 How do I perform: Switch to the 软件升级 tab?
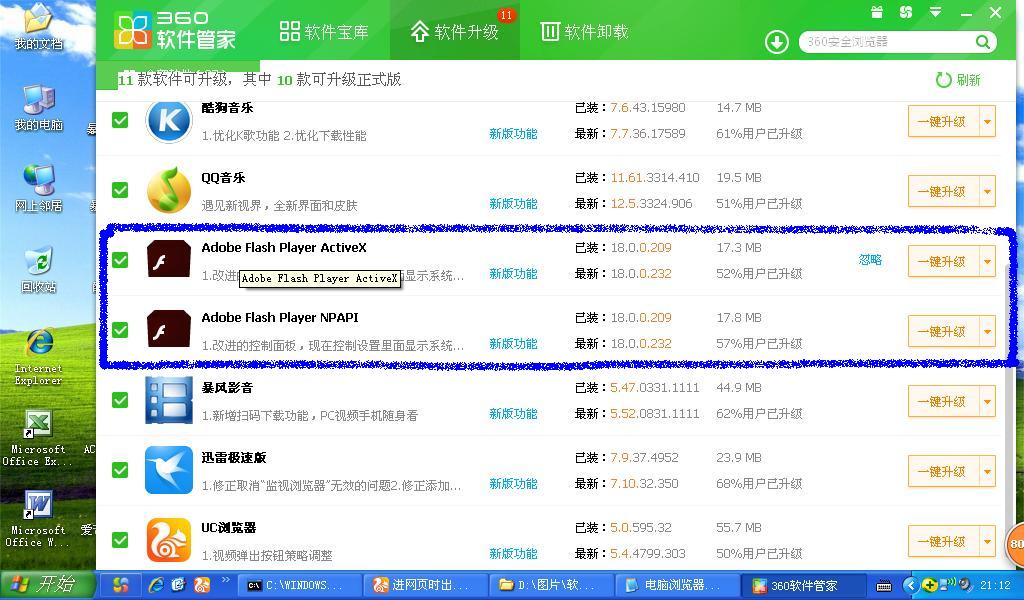(x=455, y=31)
